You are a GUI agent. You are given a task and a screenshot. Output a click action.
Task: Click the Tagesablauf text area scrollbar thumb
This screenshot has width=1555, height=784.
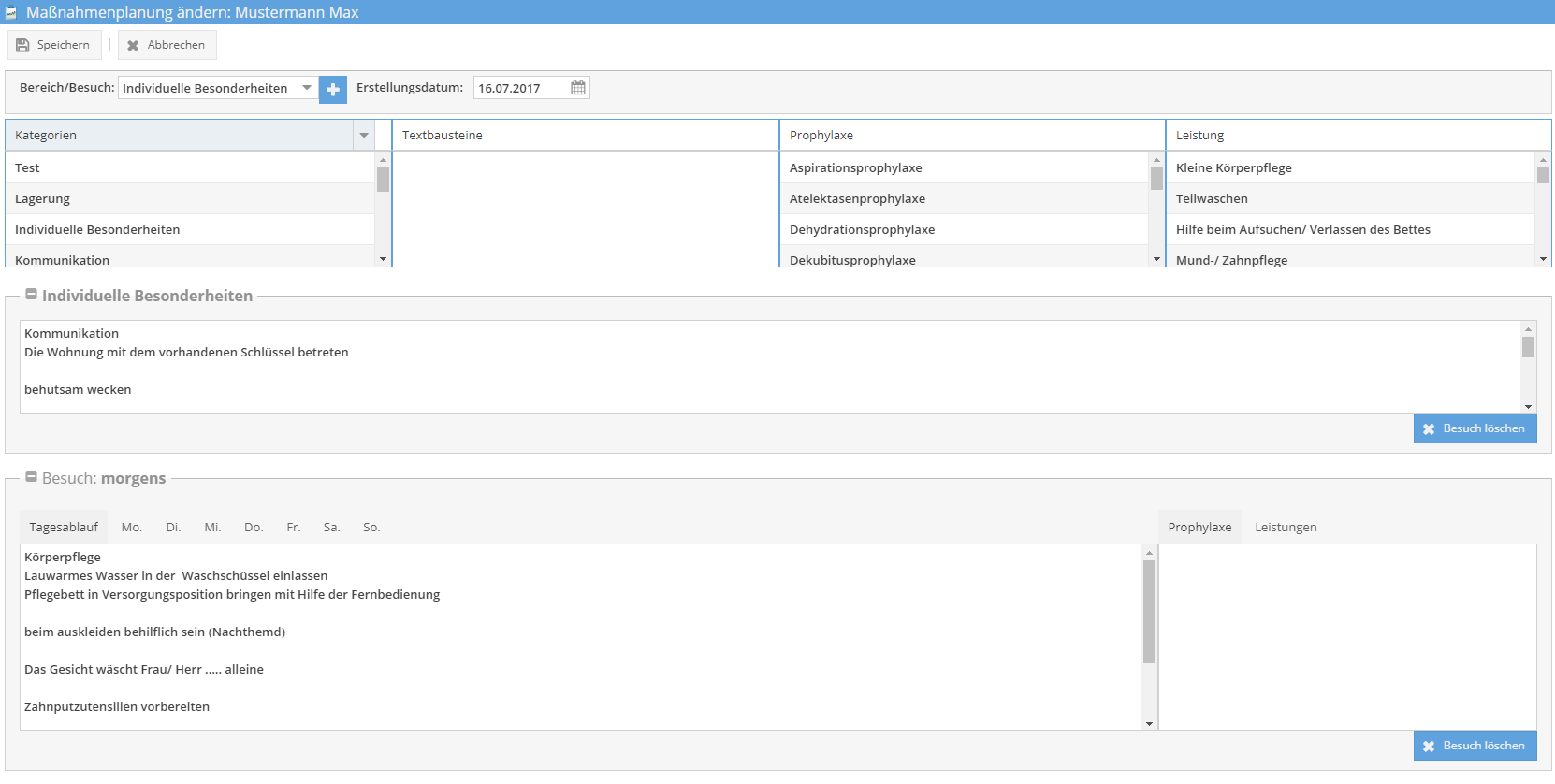[x=1149, y=611]
